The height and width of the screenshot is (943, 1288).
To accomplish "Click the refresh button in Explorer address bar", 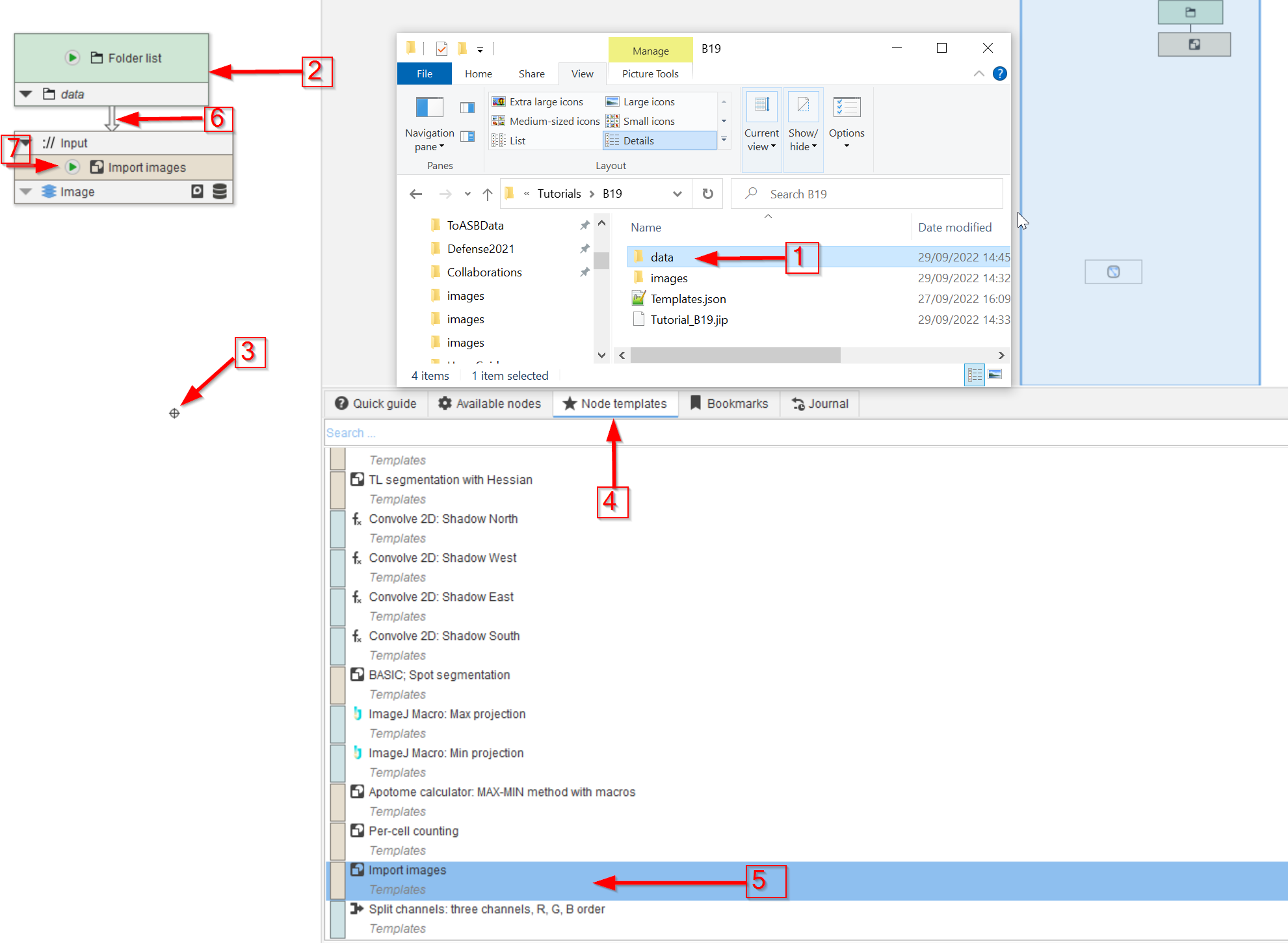I will (707, 194).
